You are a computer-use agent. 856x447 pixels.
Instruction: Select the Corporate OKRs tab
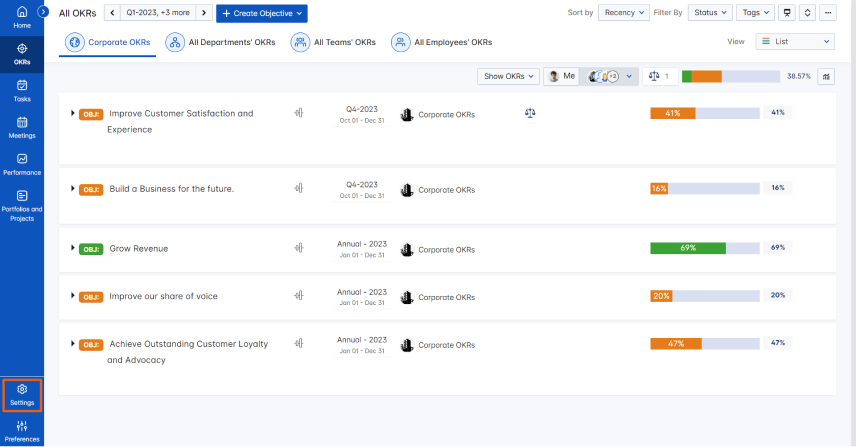tap(108, 42)
